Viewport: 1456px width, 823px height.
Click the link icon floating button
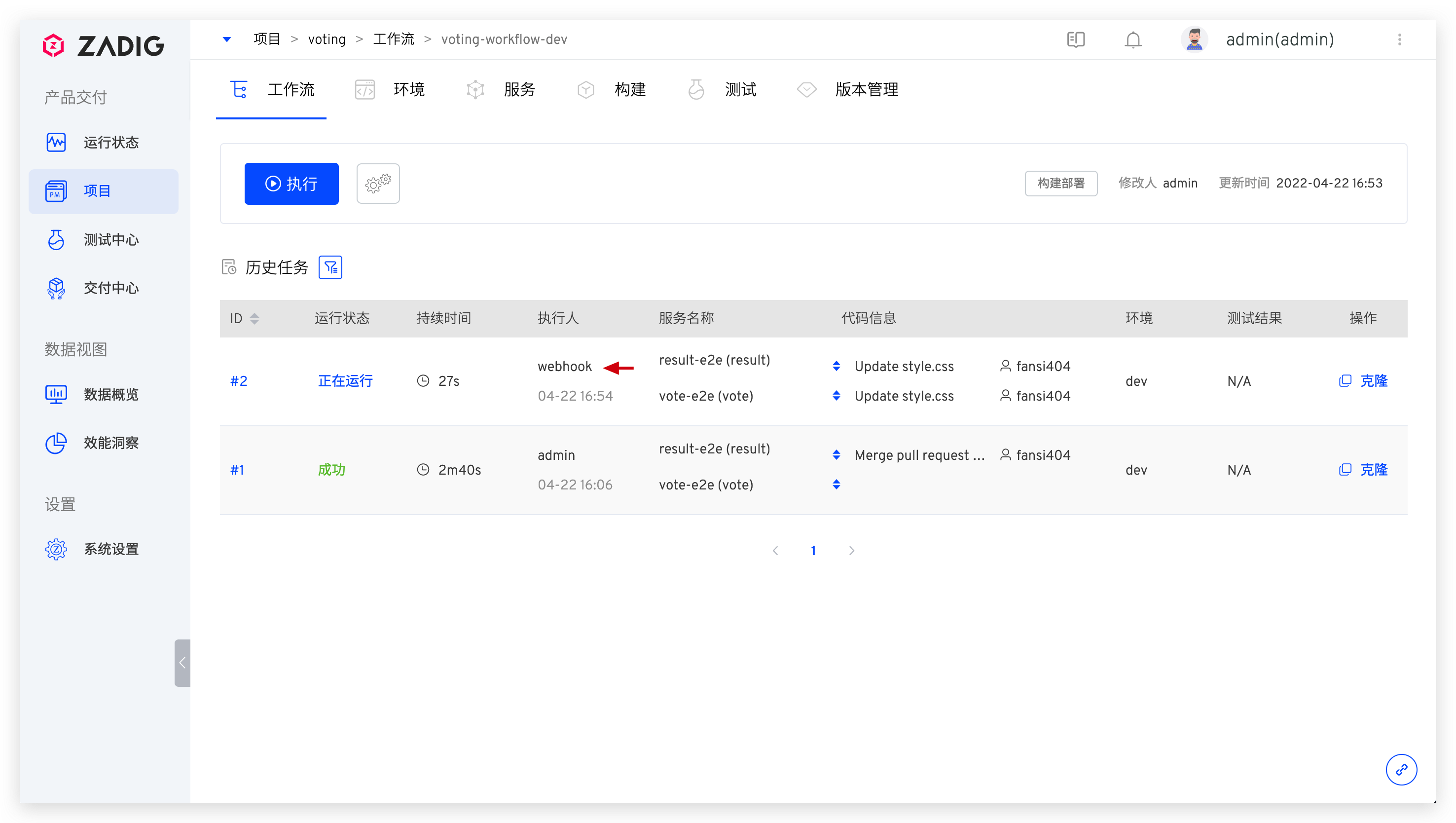coord(1401,769)
